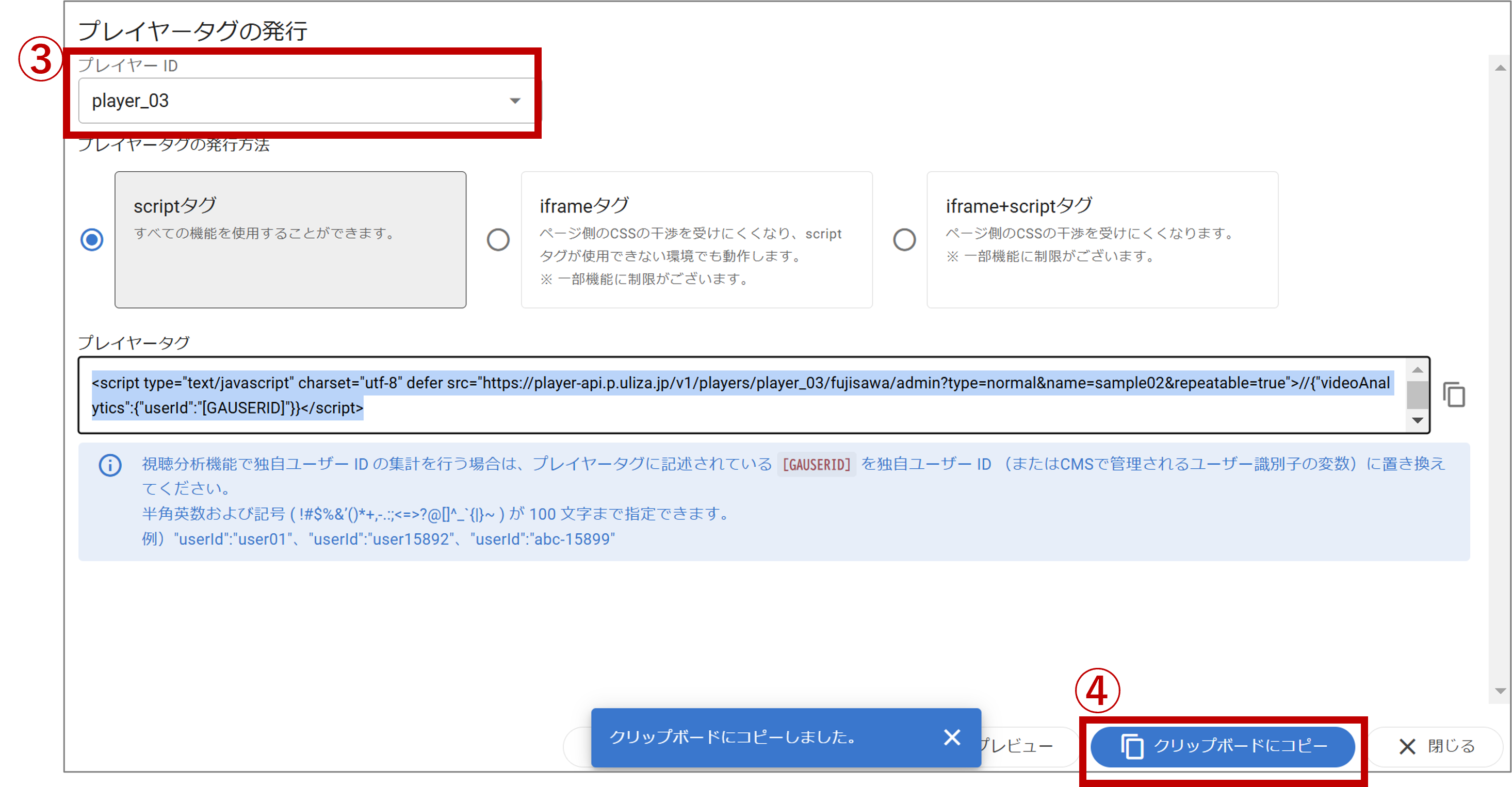This screenshot has width=1512, height=787.
Task: Click the クリップボードにコピー button
Action: [1223, 746]
